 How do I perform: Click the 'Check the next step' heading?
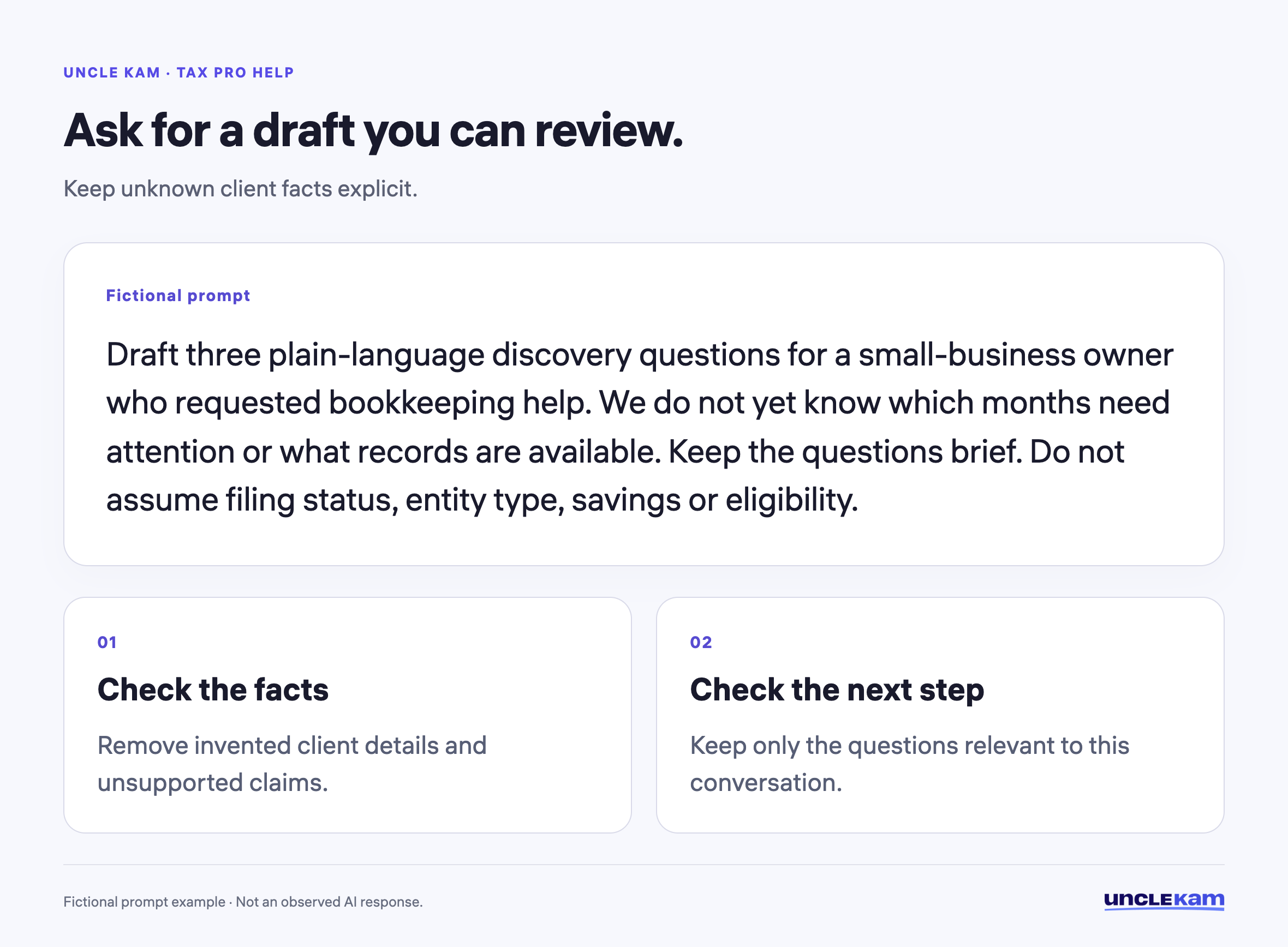tap(837, 690)
